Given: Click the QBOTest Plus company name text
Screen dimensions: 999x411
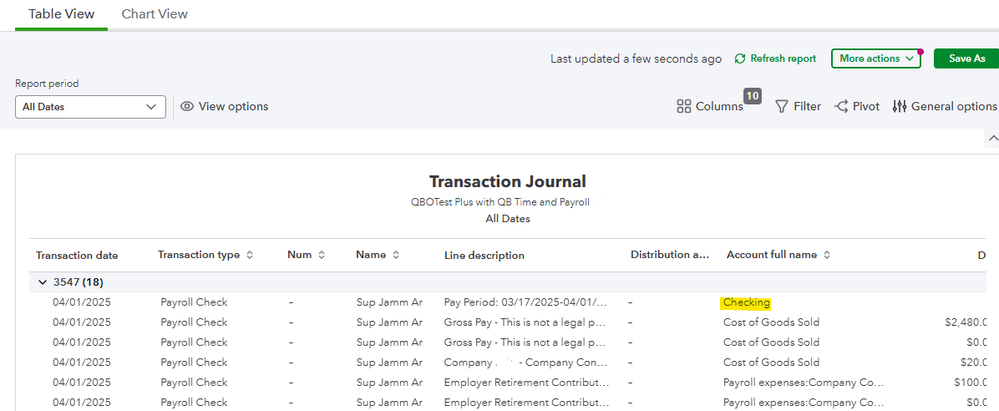Looking at the screenshot, I should 500,203.
